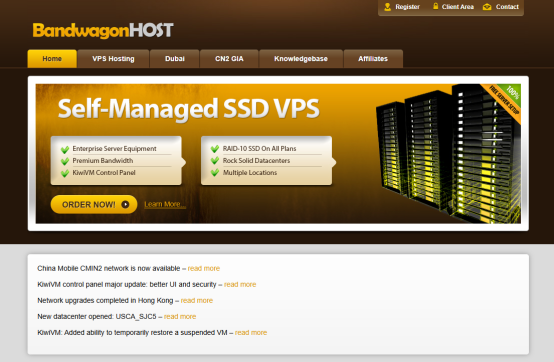The width and height of the screenshot is (554, 362).
Task: Click the Multiple Locations text
Action: coord(250,173)
